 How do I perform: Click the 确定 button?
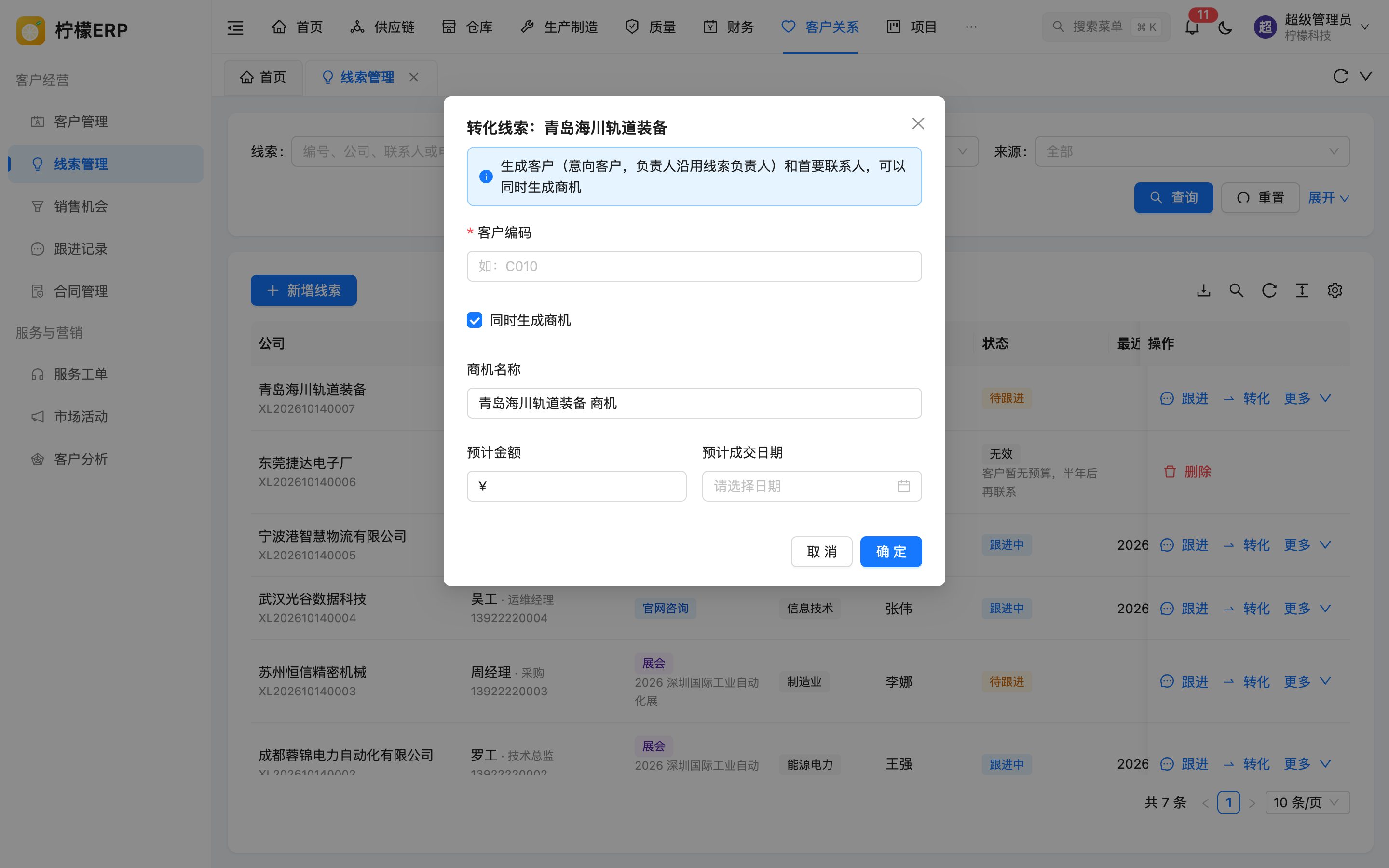[891, 552]
